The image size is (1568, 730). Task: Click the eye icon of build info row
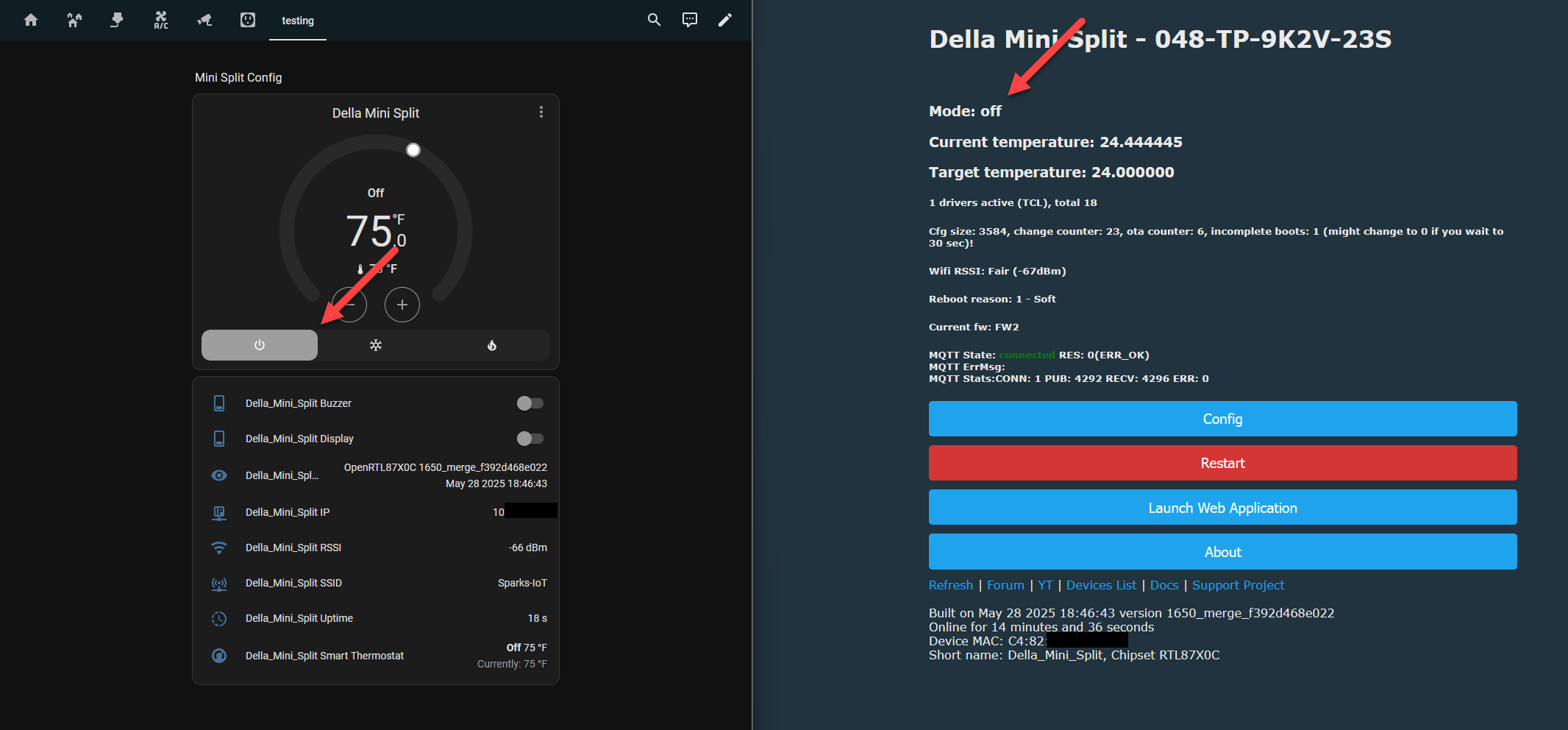pos(219,475)
